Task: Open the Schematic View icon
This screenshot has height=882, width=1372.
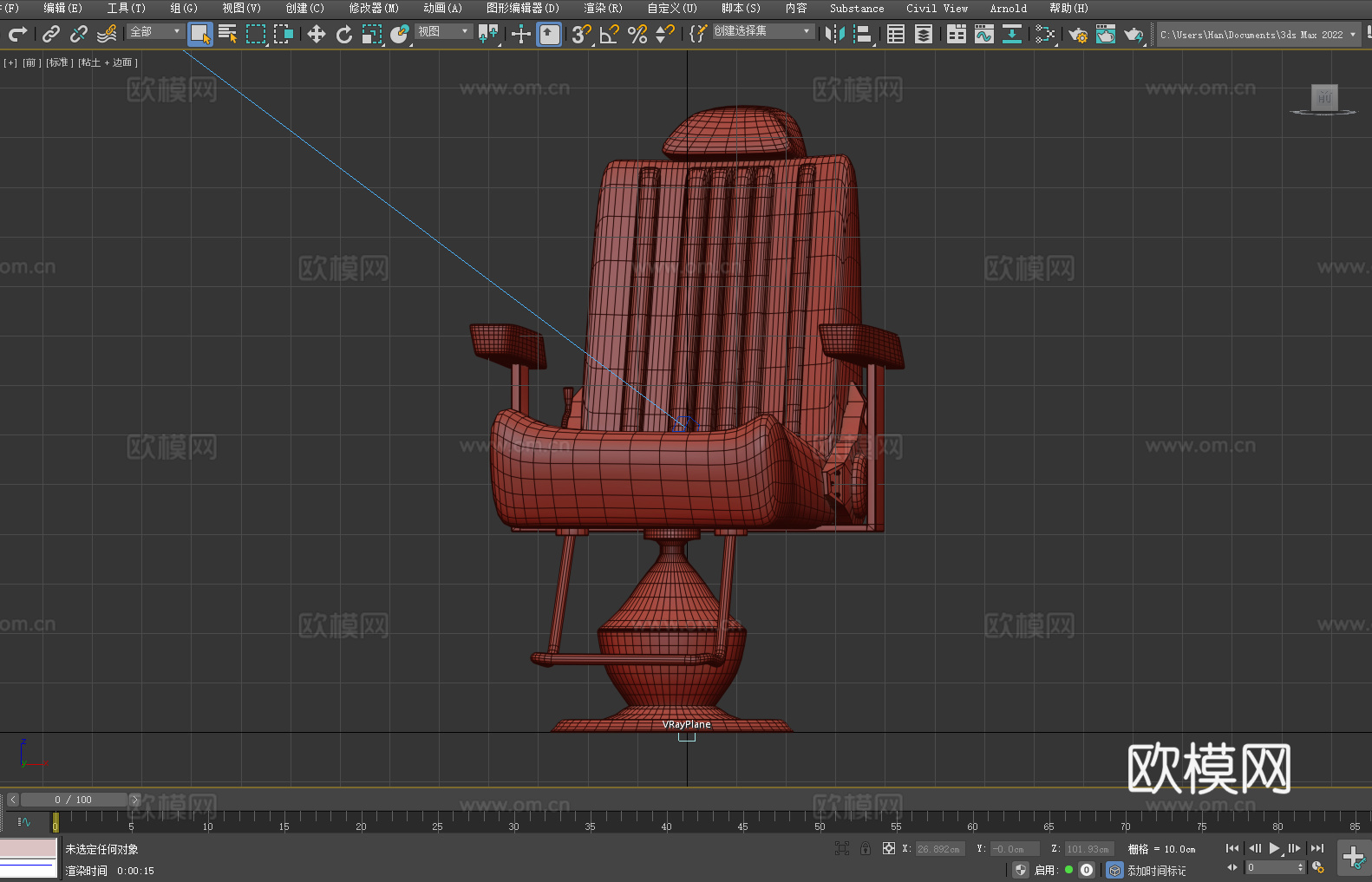Action: [x=1012, y=34]
